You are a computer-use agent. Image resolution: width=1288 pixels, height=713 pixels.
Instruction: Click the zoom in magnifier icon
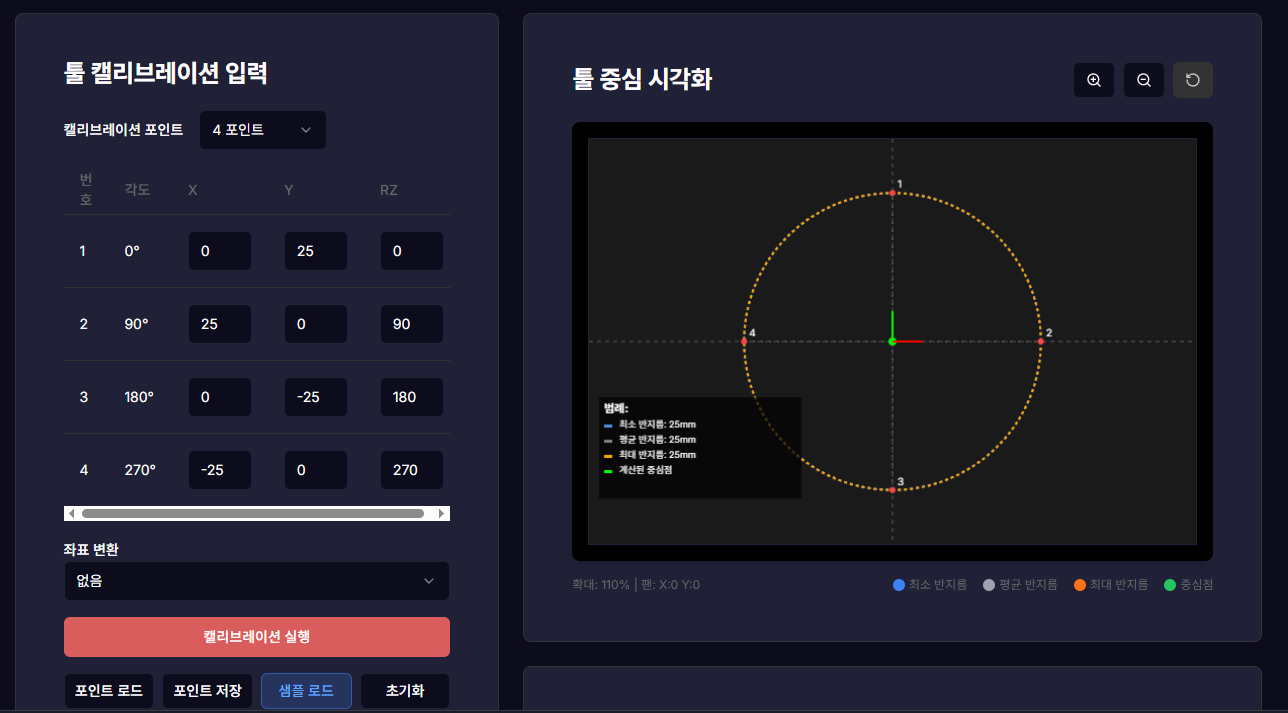(x=1093, y=80)
